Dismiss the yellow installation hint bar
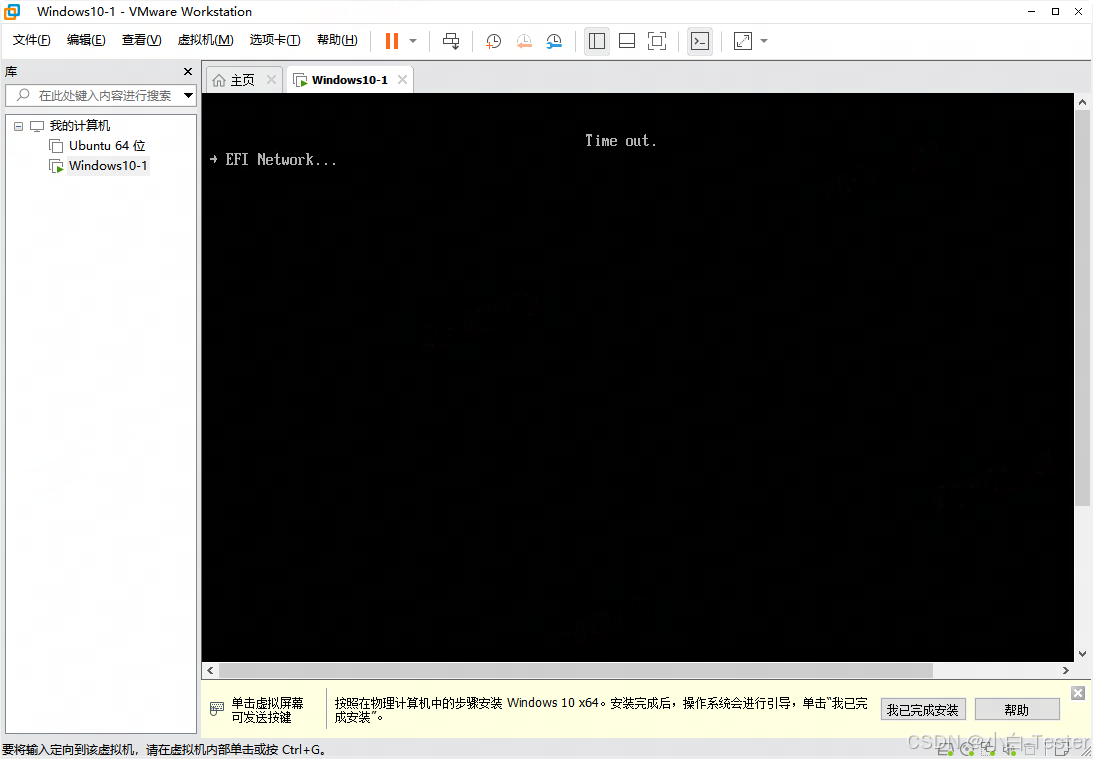 click(1078, 693)
